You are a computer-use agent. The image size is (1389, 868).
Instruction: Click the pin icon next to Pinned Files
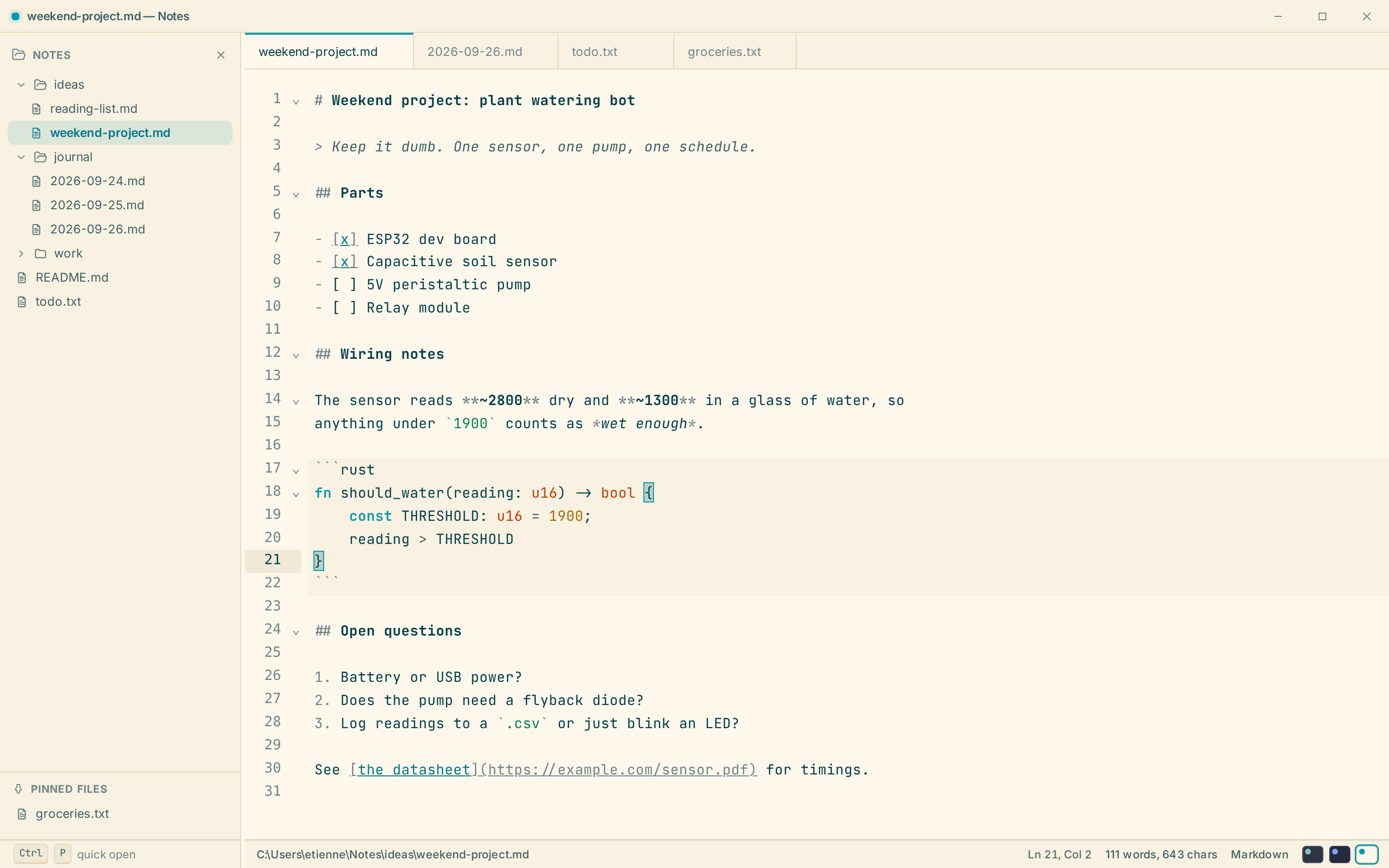[x=18, y=789]
